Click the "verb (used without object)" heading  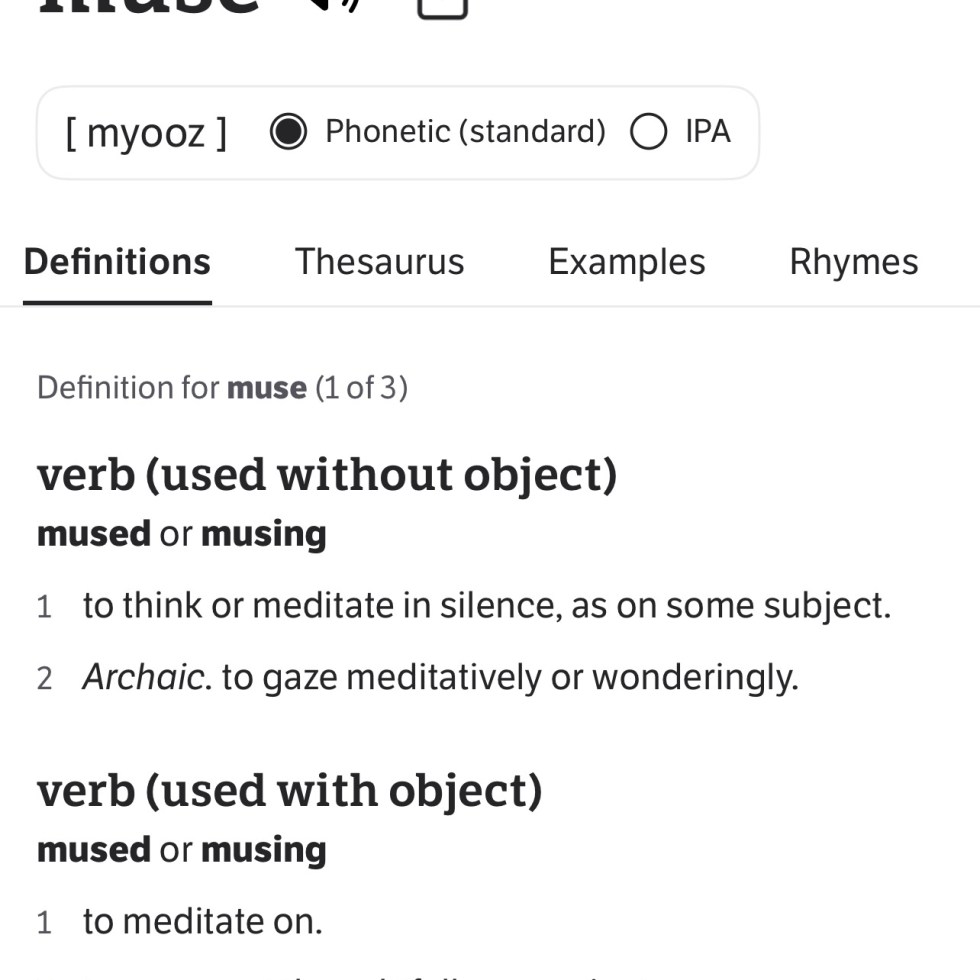[x=327, y=474]
